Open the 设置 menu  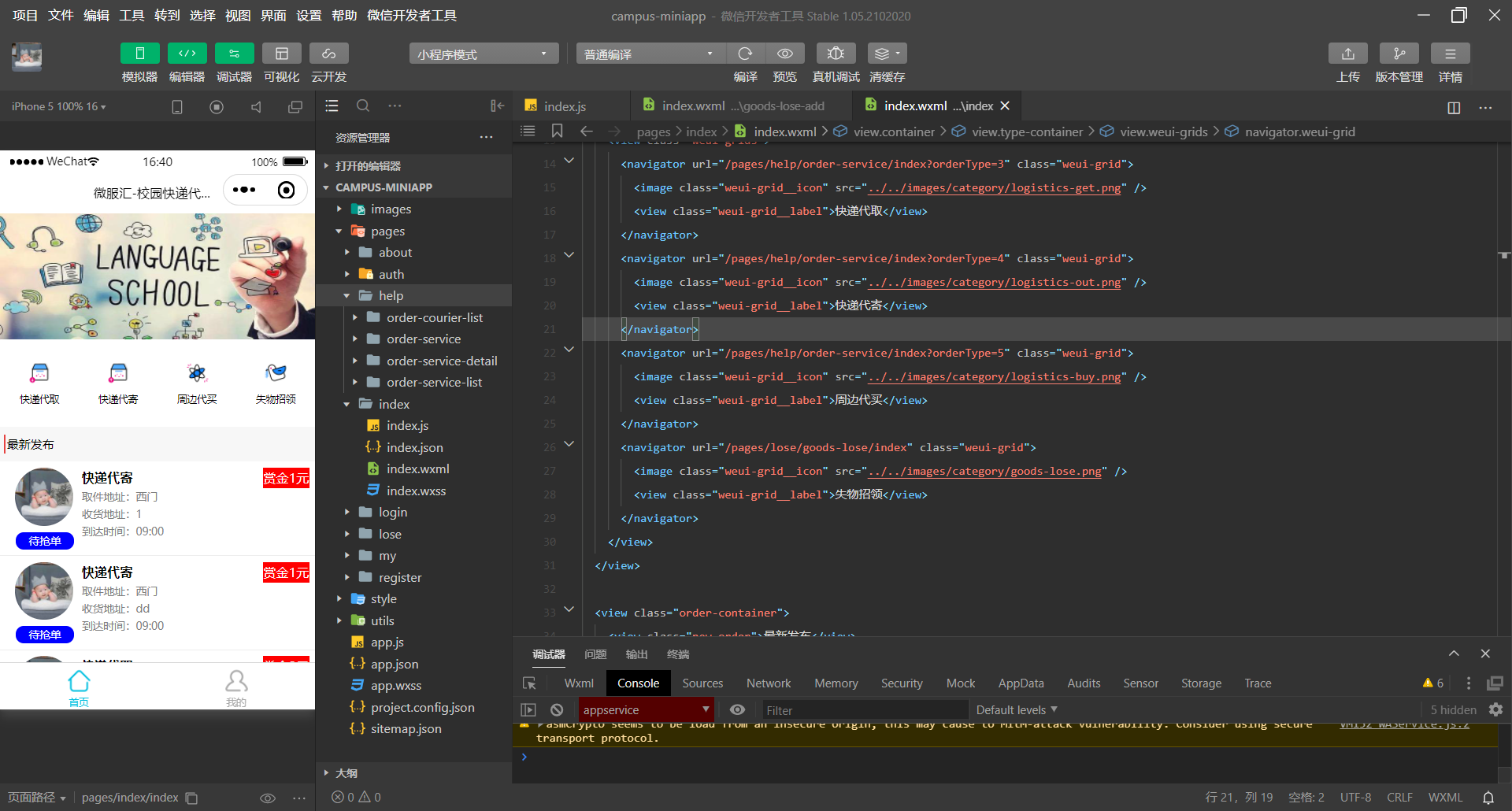pyautogui.click(x=309, y=15)
